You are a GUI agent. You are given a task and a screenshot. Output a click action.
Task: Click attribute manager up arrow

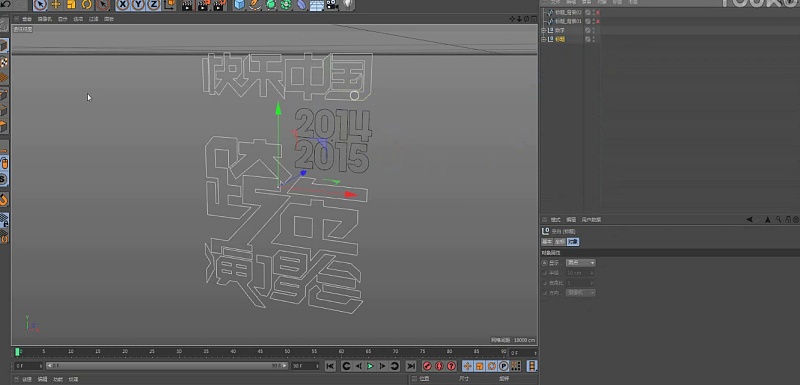pyautogui.click(x=767, y=220)
